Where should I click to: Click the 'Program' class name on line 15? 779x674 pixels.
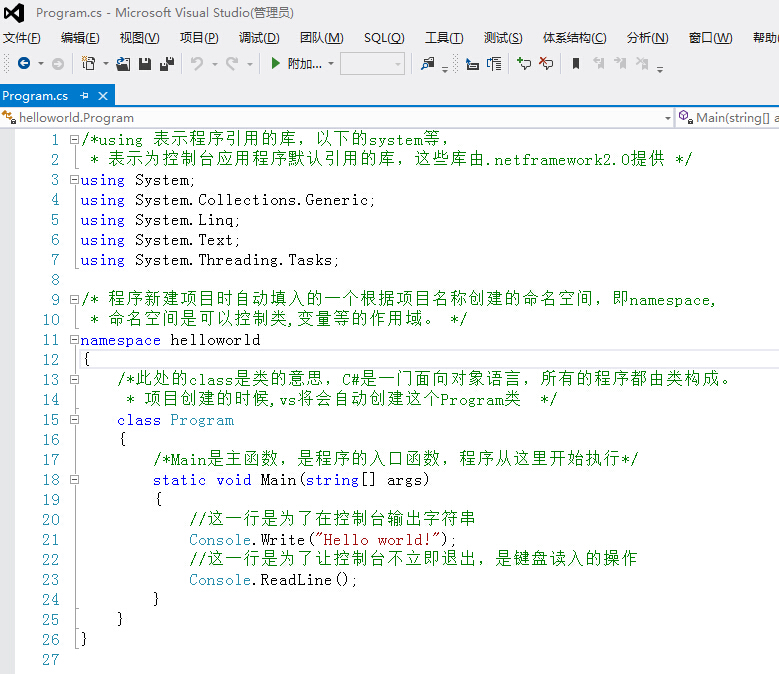click(x=202, y=420)
